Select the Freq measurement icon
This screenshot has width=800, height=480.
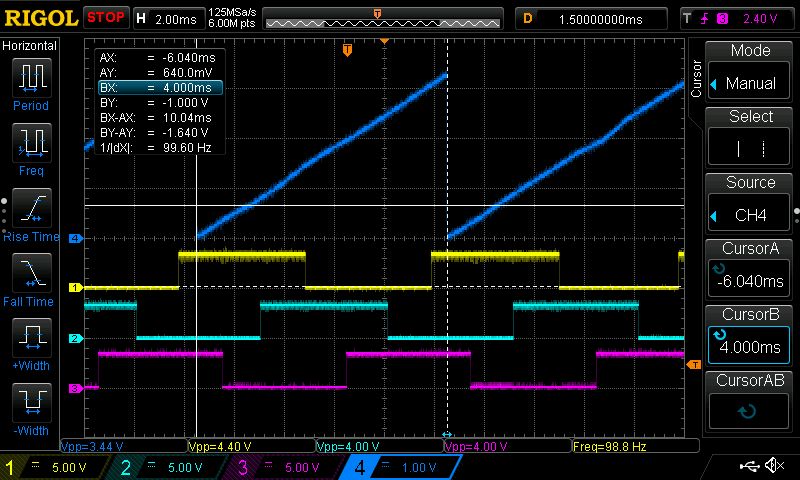click(x=32, y=142)
